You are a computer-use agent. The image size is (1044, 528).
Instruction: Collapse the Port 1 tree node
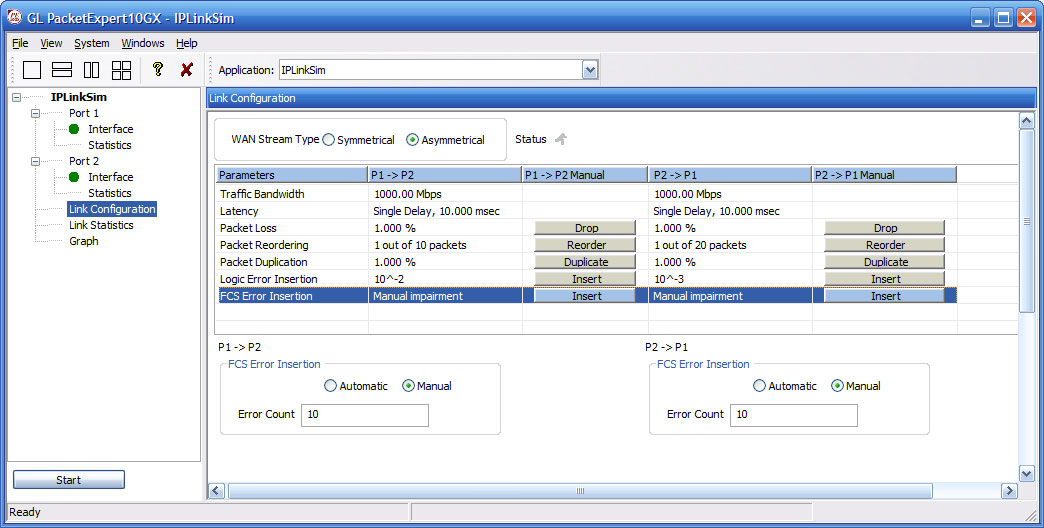(35, 113)
